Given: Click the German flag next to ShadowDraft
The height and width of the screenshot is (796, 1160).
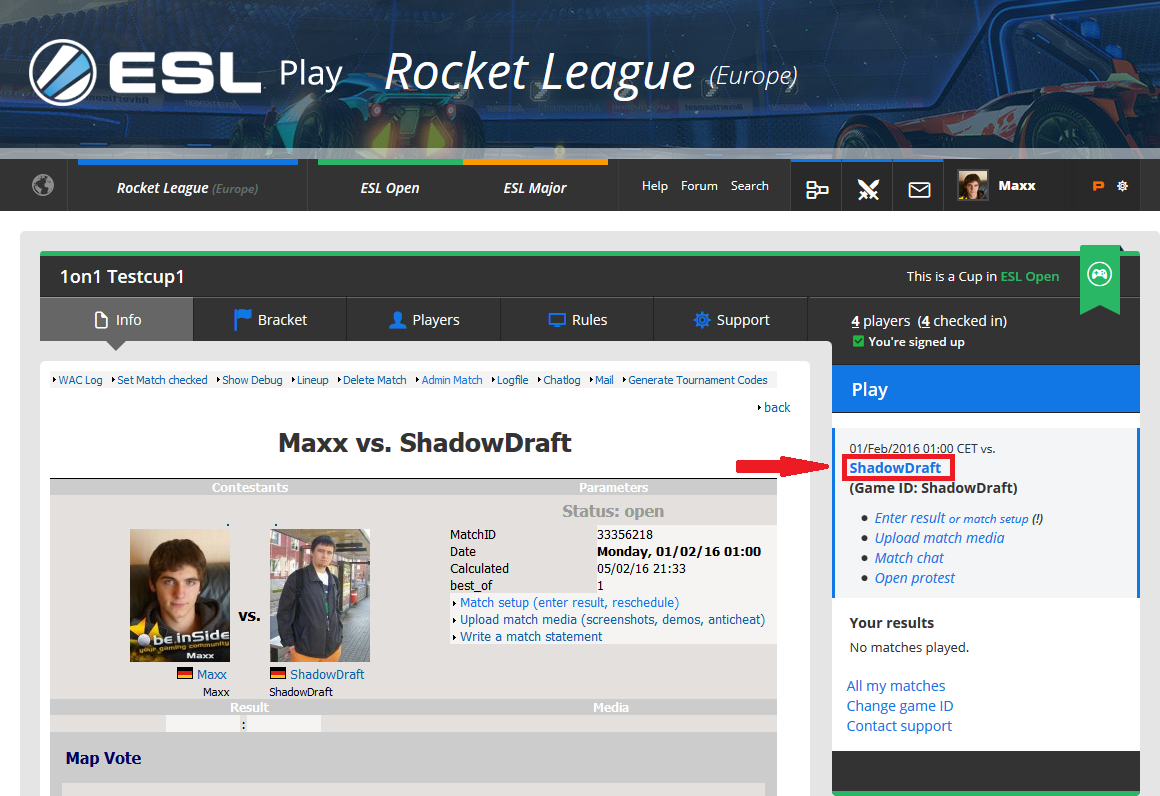Looking at the screenshot, I should [277, 673].
